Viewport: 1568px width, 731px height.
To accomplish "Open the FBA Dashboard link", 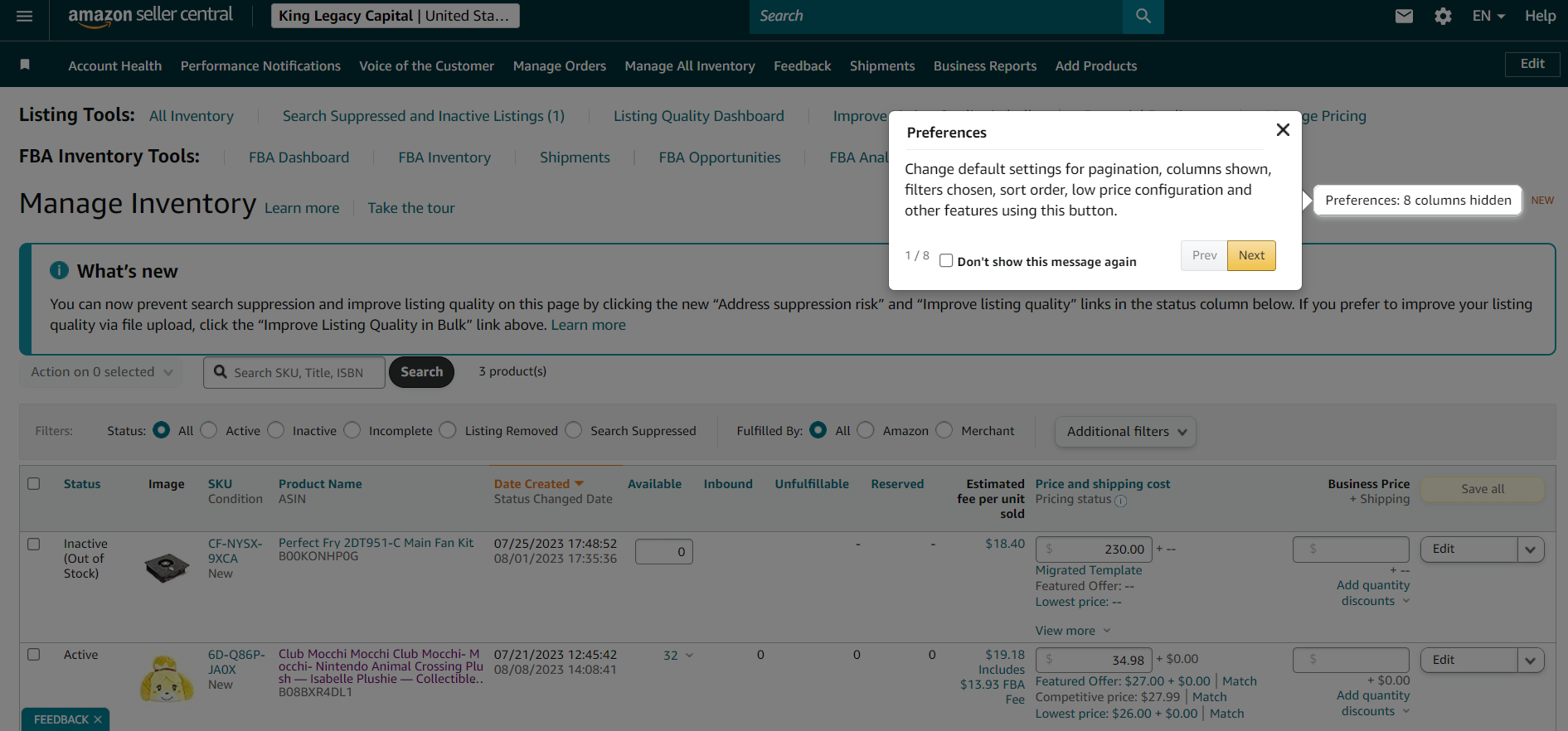I will pyautogui.click(x=299, y=157).
